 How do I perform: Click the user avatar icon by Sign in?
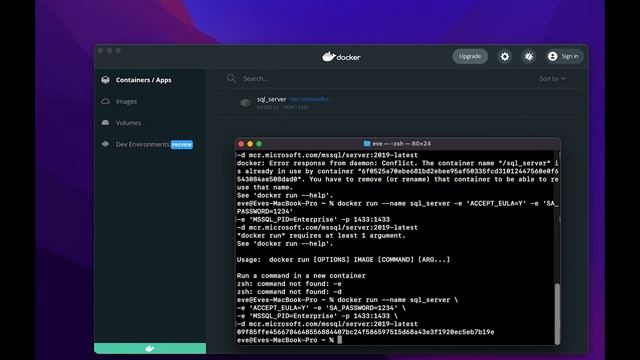(553, 56)
